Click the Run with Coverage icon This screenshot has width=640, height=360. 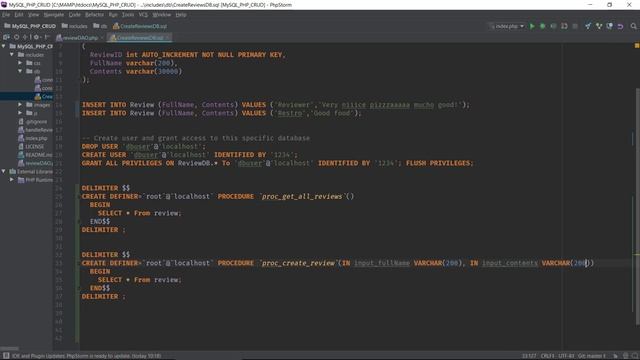point(553,26)
